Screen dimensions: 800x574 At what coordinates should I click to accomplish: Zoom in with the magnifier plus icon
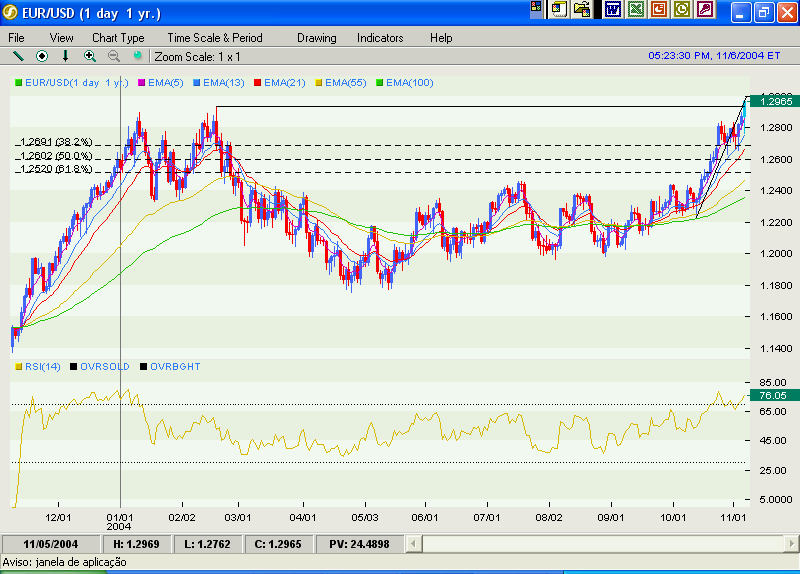[x=90, y=56]
